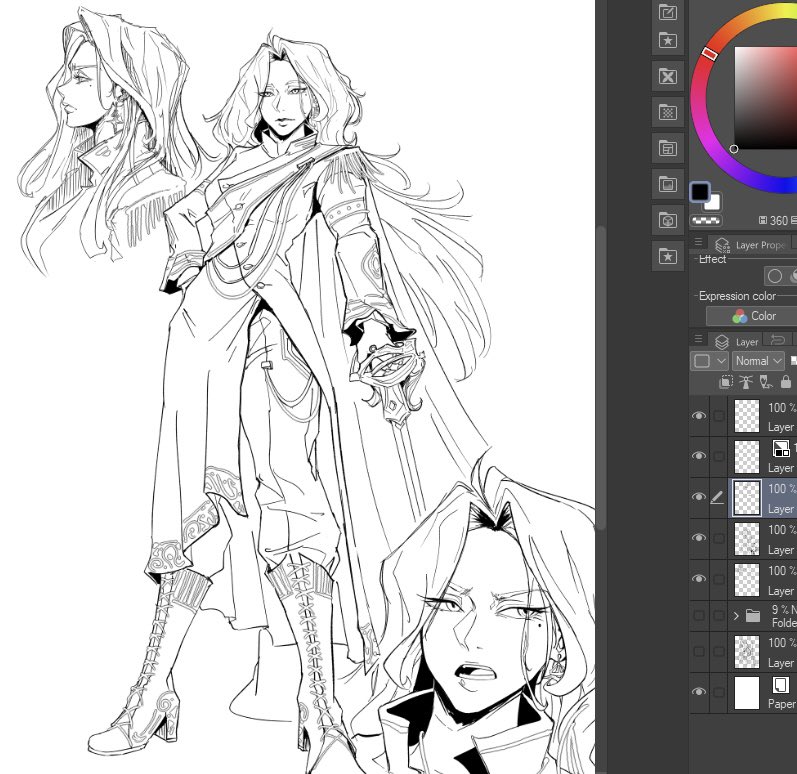
Task: Set as draft layer icon
Action: tap(765, 382)
